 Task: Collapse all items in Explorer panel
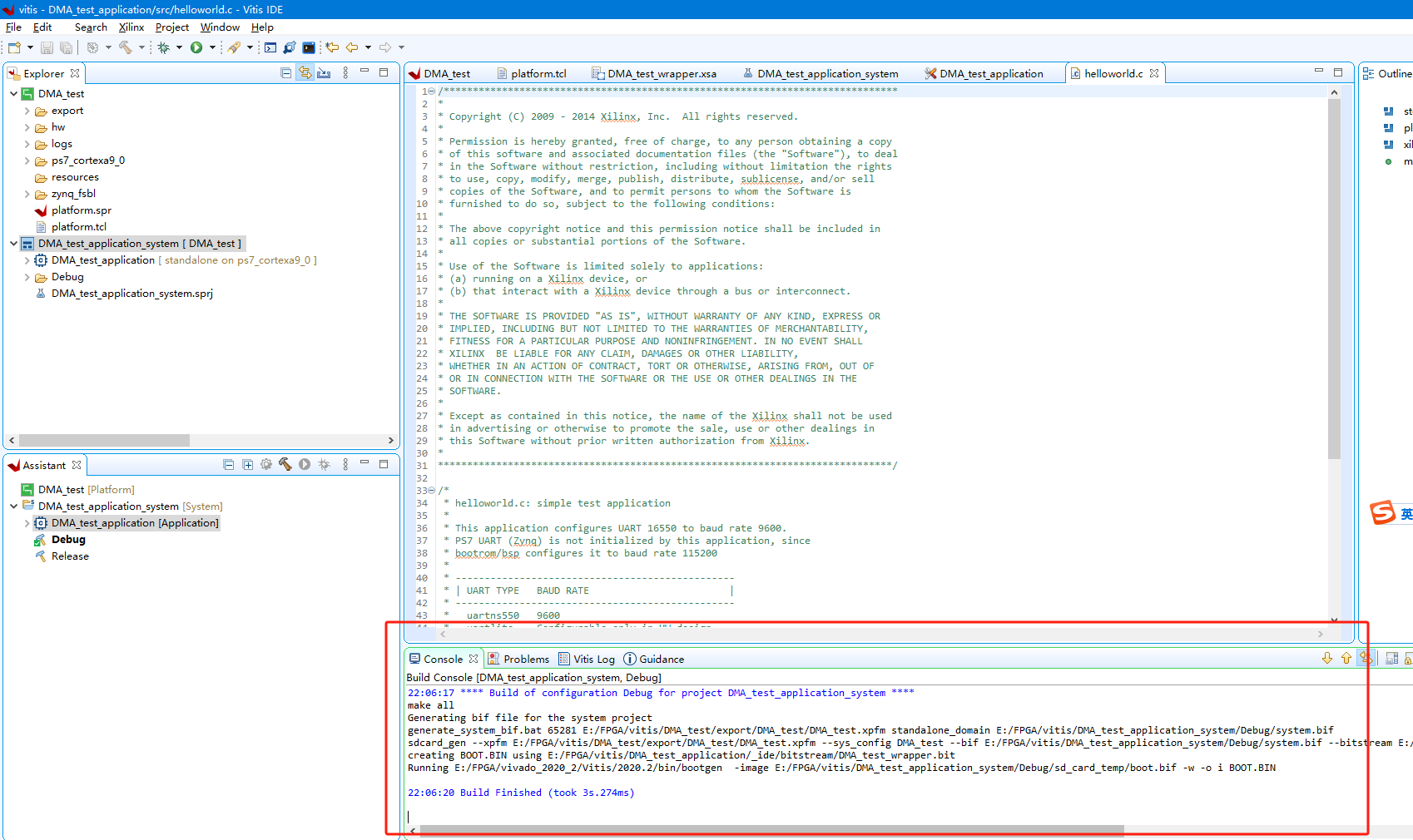point(286,73)
